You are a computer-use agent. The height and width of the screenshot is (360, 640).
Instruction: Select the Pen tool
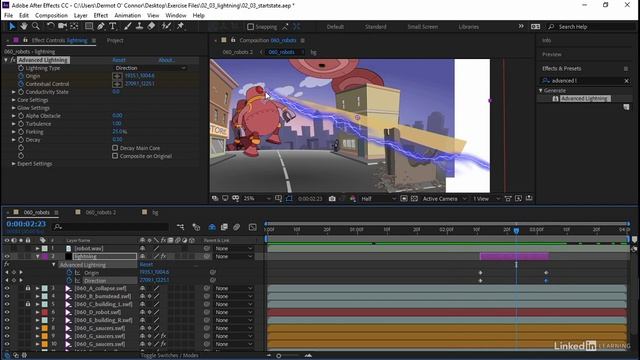click(100, 27)
